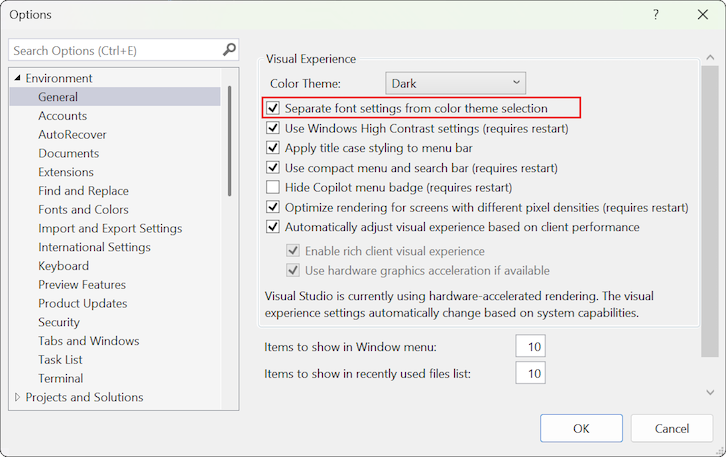726x457 pixels.
Task: Open Documents settings
Action: click(69, 153)
